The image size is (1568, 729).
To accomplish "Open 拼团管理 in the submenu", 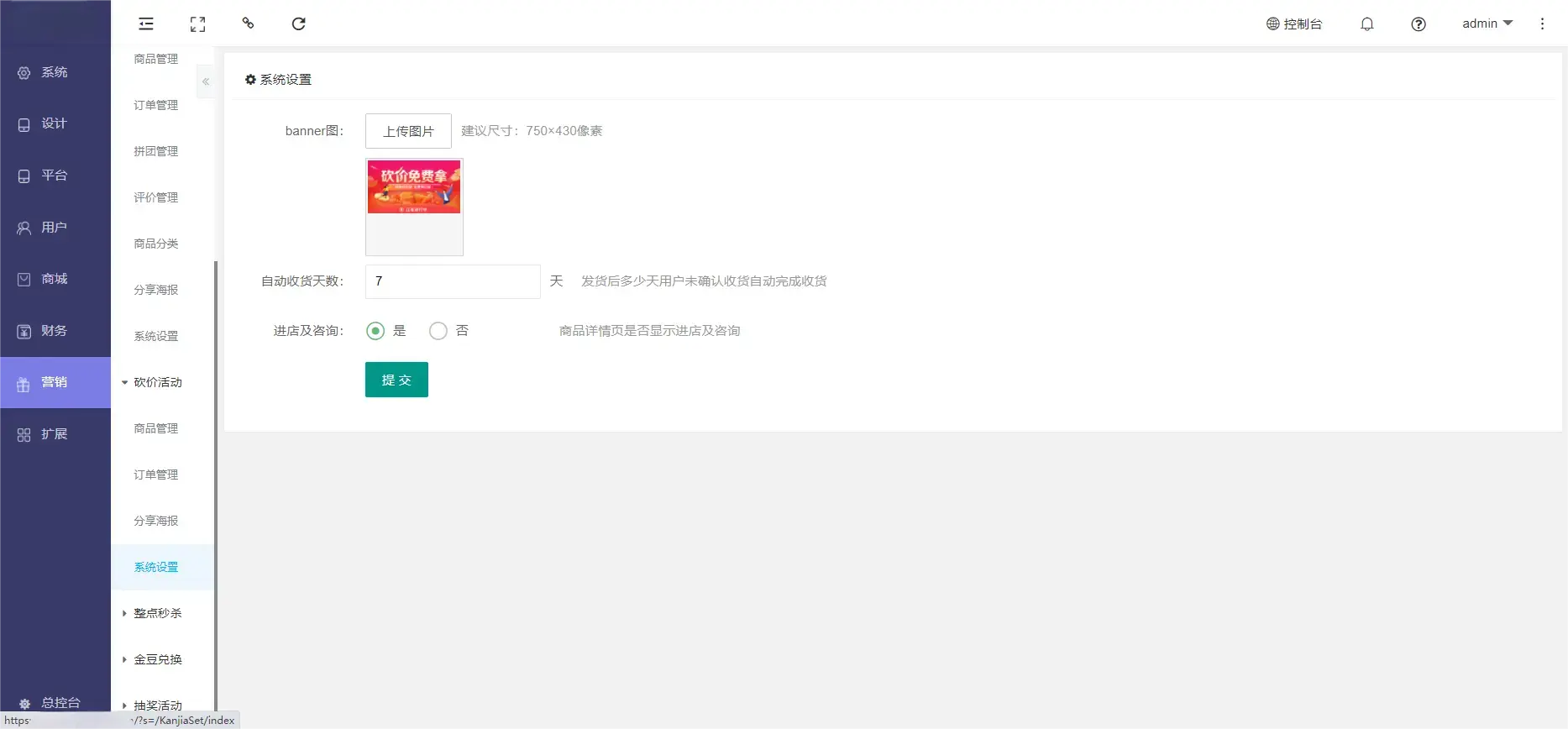I will [156, 151].
